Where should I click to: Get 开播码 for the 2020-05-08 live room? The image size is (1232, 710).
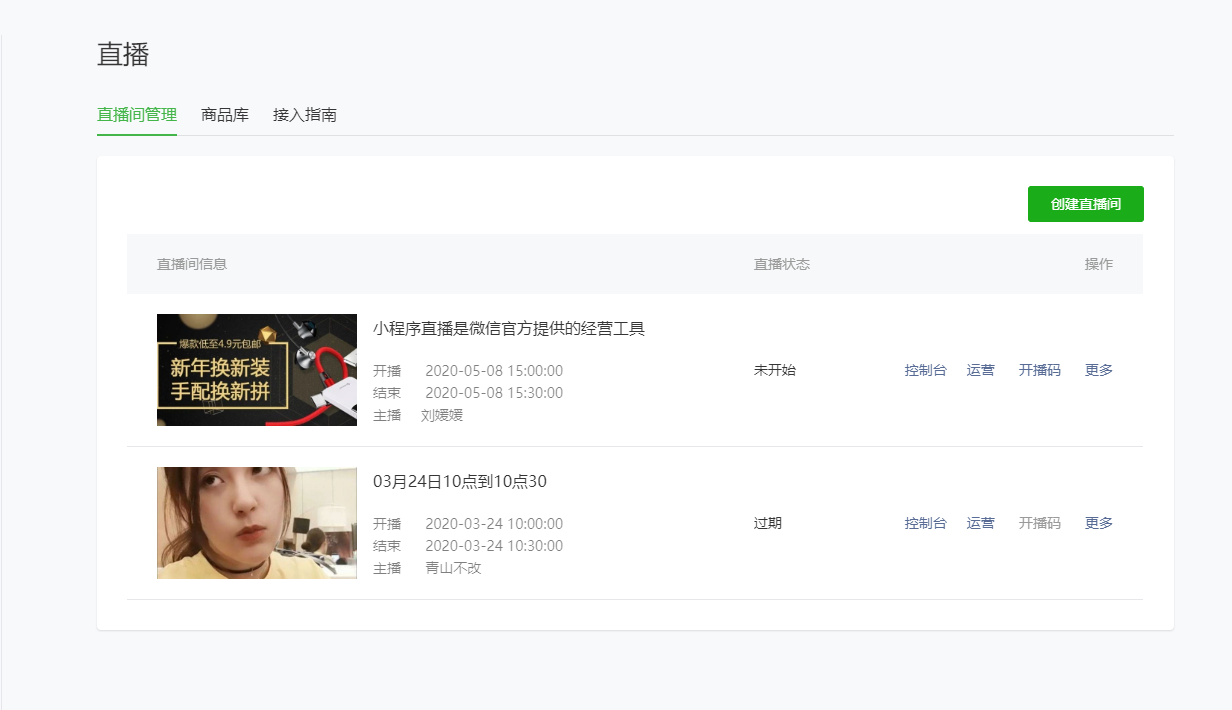1039,370
